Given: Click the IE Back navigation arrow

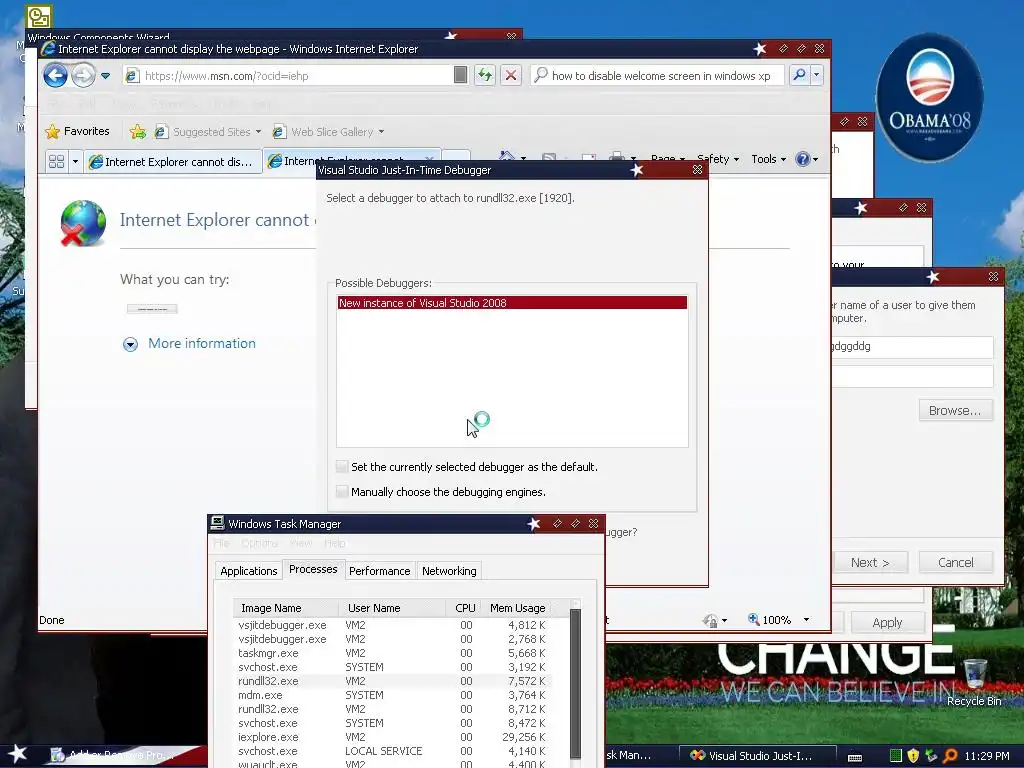Looking at the screenshot, I should pos(56,76).
